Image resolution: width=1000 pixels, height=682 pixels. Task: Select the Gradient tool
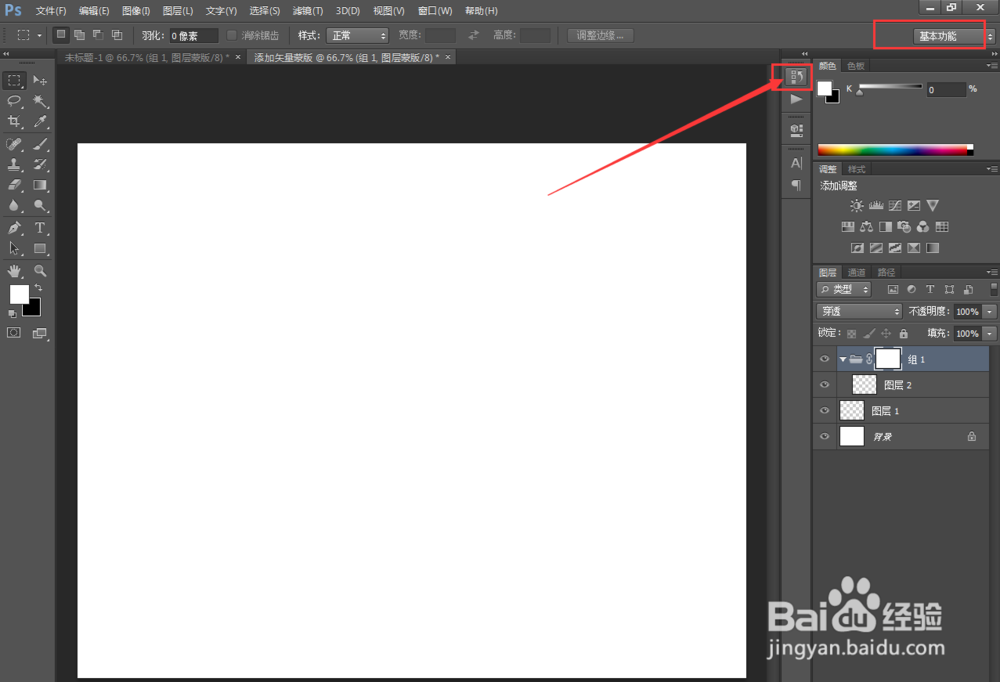tap(40, 185)
